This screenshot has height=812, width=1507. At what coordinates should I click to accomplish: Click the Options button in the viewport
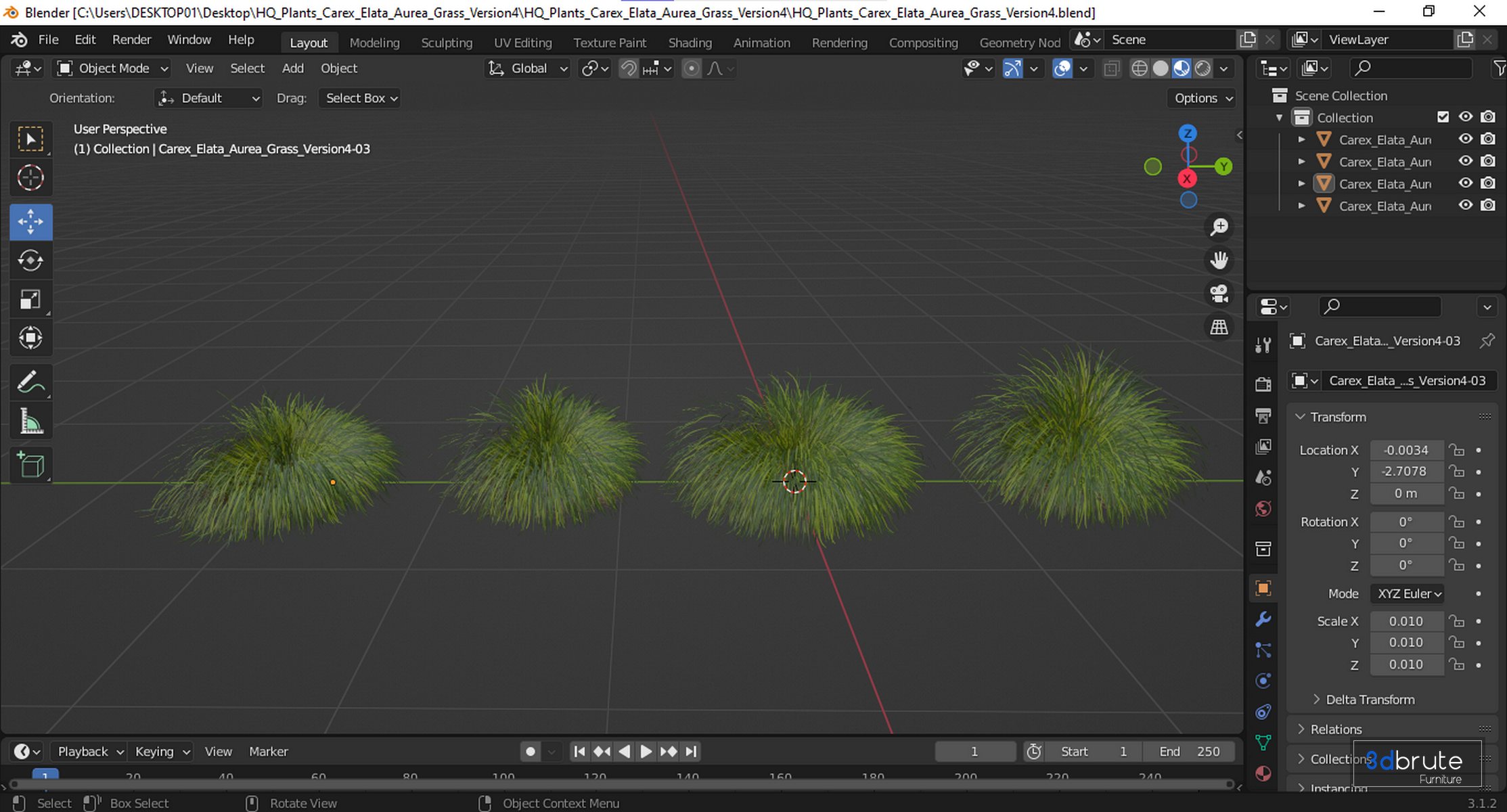(1202, 98)
